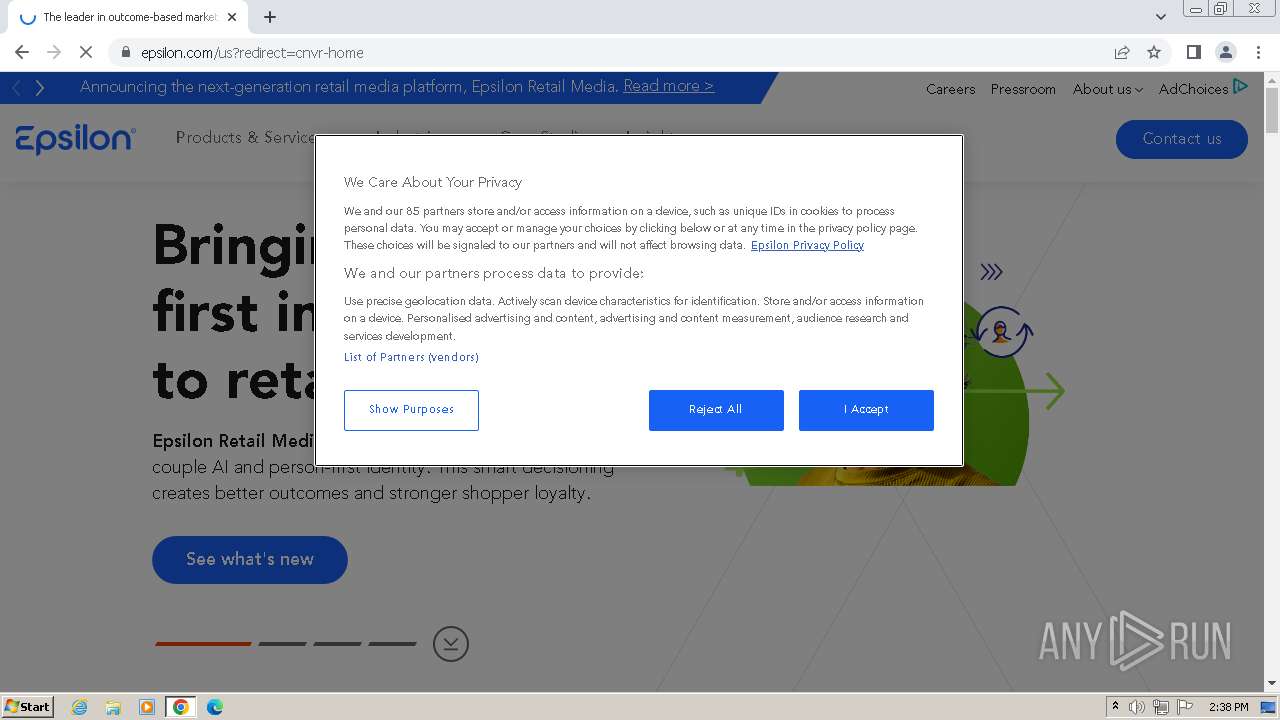The height and width of the screenshot is (720, 1280).
Task: Open File Explorer from the taskbar
Action: [113, 707]
